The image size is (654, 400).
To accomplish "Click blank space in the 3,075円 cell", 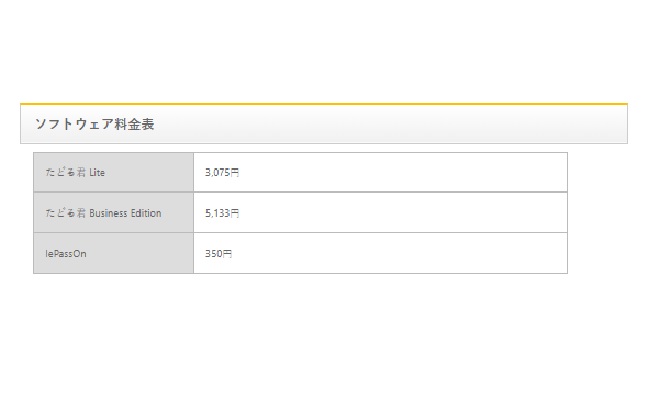I will (x=400, y=172).
